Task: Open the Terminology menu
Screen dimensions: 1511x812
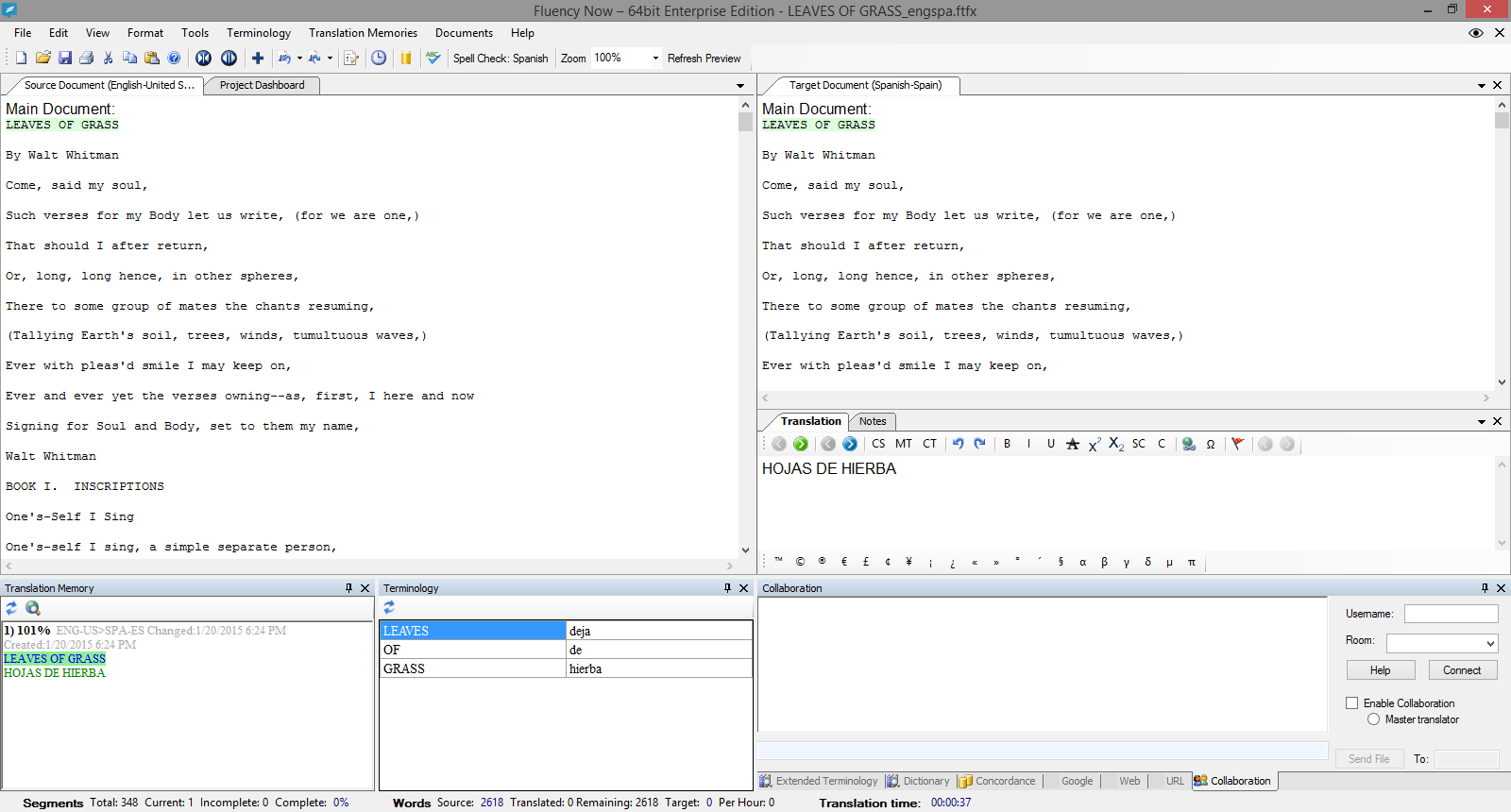Action: click(x=259, y=33)
